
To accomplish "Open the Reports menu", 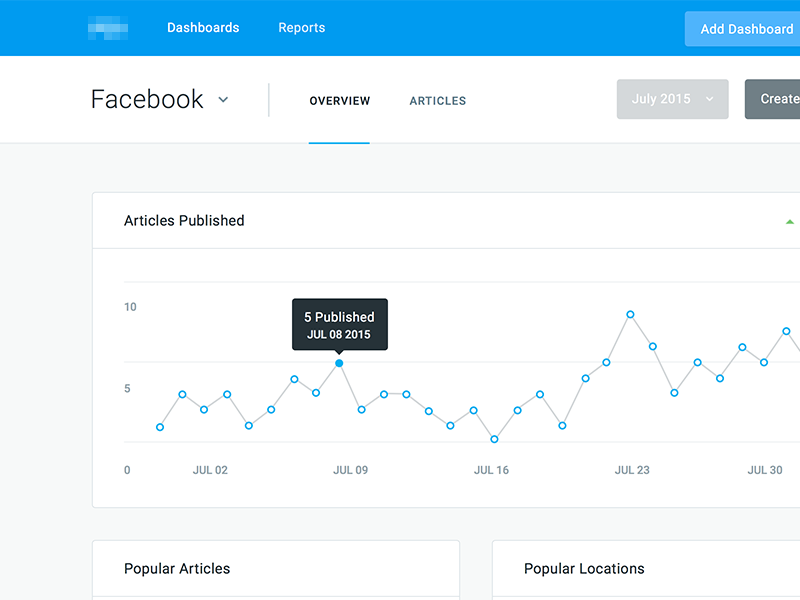I will click(x=301, y=28).
